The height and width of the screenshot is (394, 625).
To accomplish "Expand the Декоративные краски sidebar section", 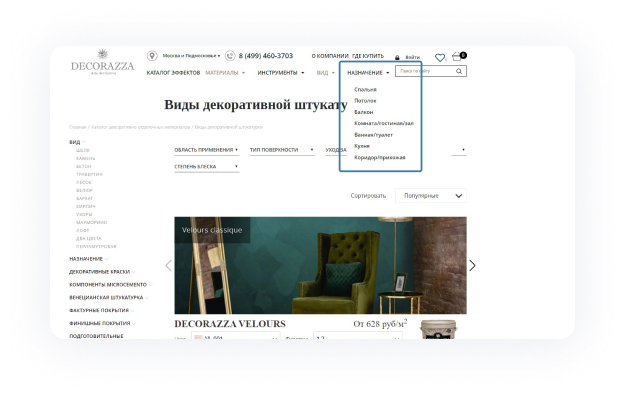I will click(102, 272).
